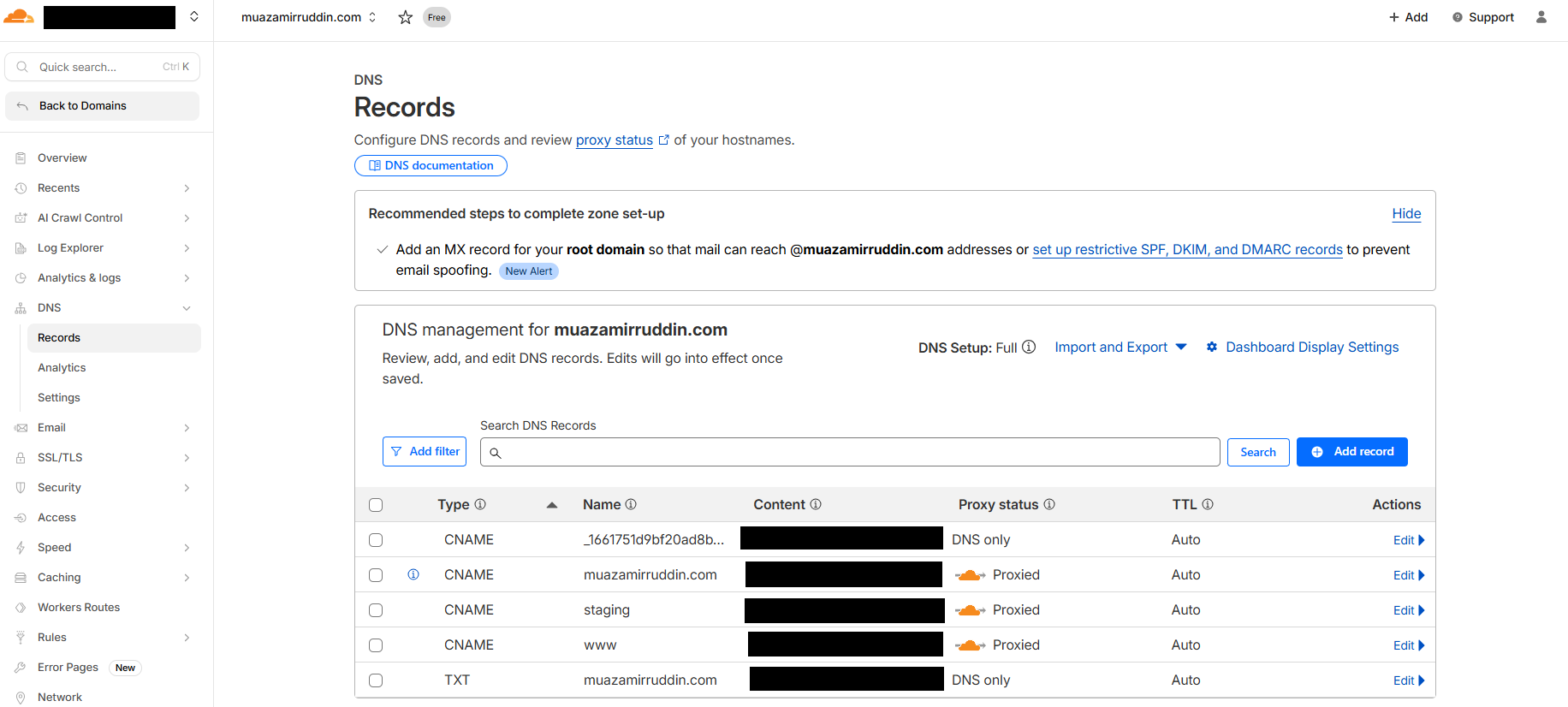Open the DNS Records sidebar item
Screen dimensions: 1568x707
click(114, 338)
